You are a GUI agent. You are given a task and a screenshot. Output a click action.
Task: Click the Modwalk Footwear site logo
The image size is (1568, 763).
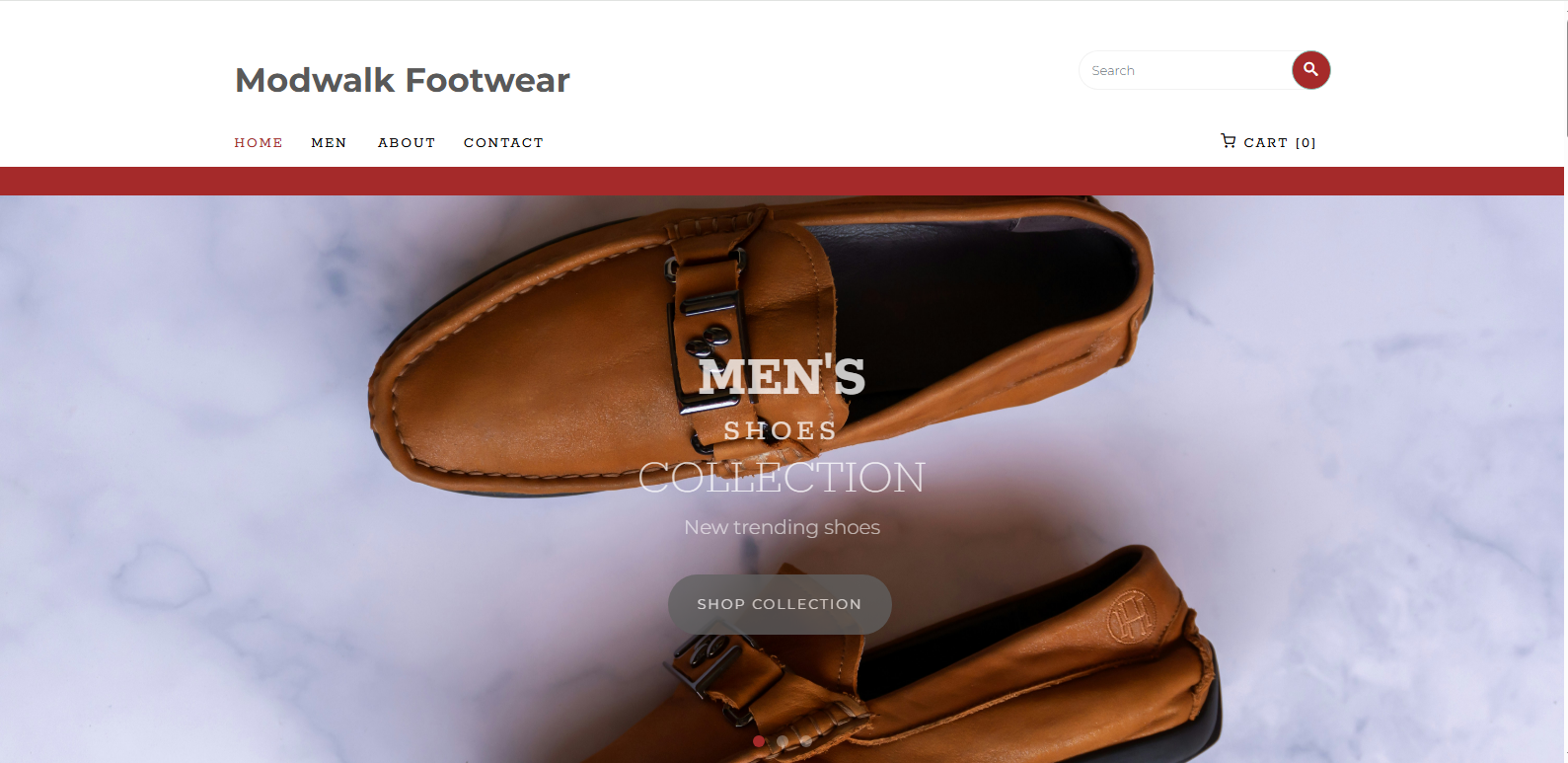[x=403, y=80]
